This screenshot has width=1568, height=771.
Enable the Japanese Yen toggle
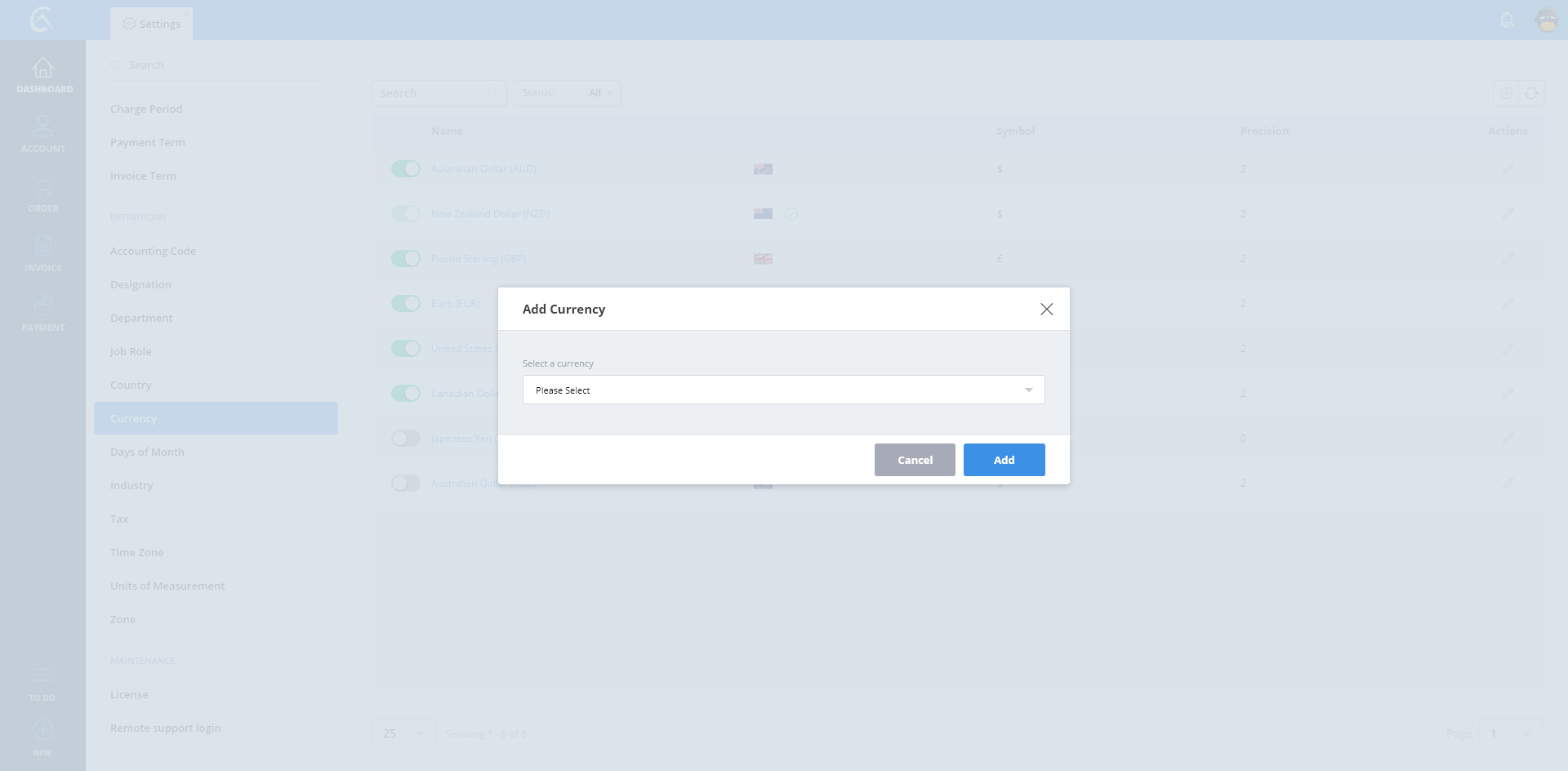click(x=405, y=439)
